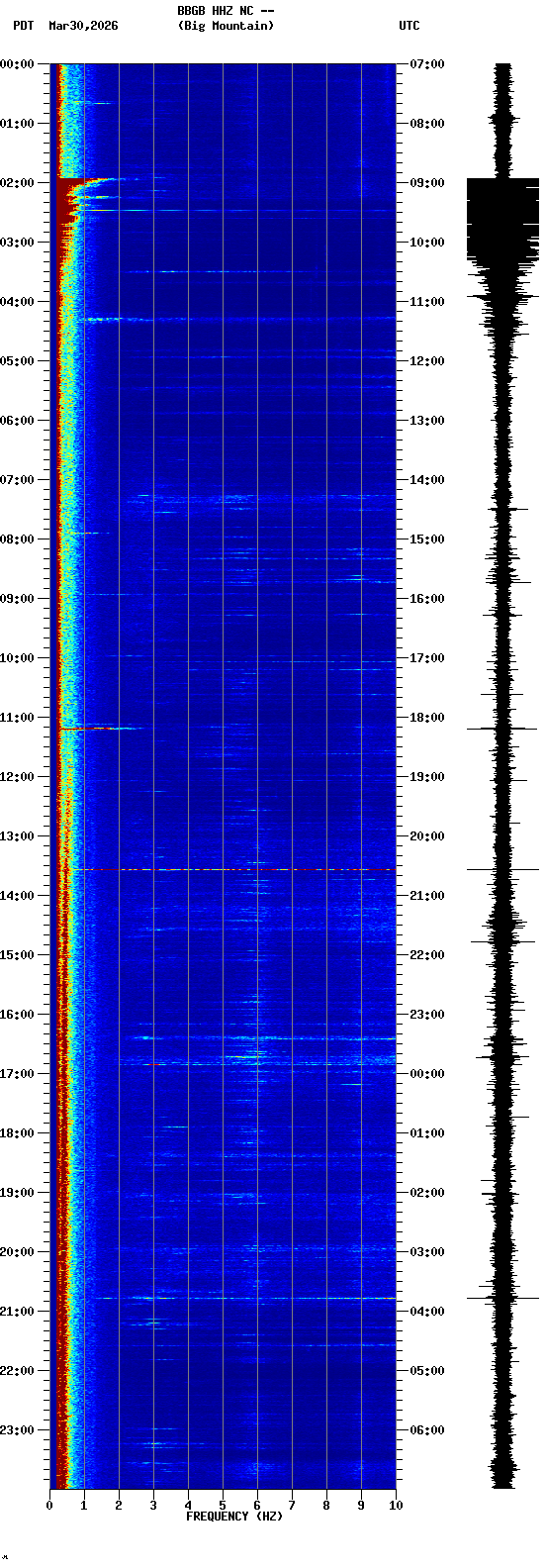
Task: Click the UTC time label '00:00'
Action: coord(427,1074)
